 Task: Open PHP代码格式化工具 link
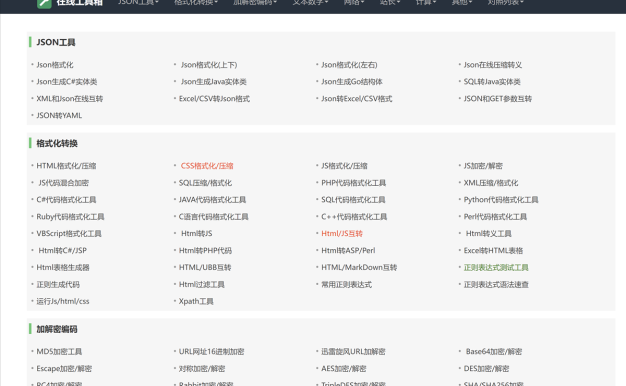point(353,183)
